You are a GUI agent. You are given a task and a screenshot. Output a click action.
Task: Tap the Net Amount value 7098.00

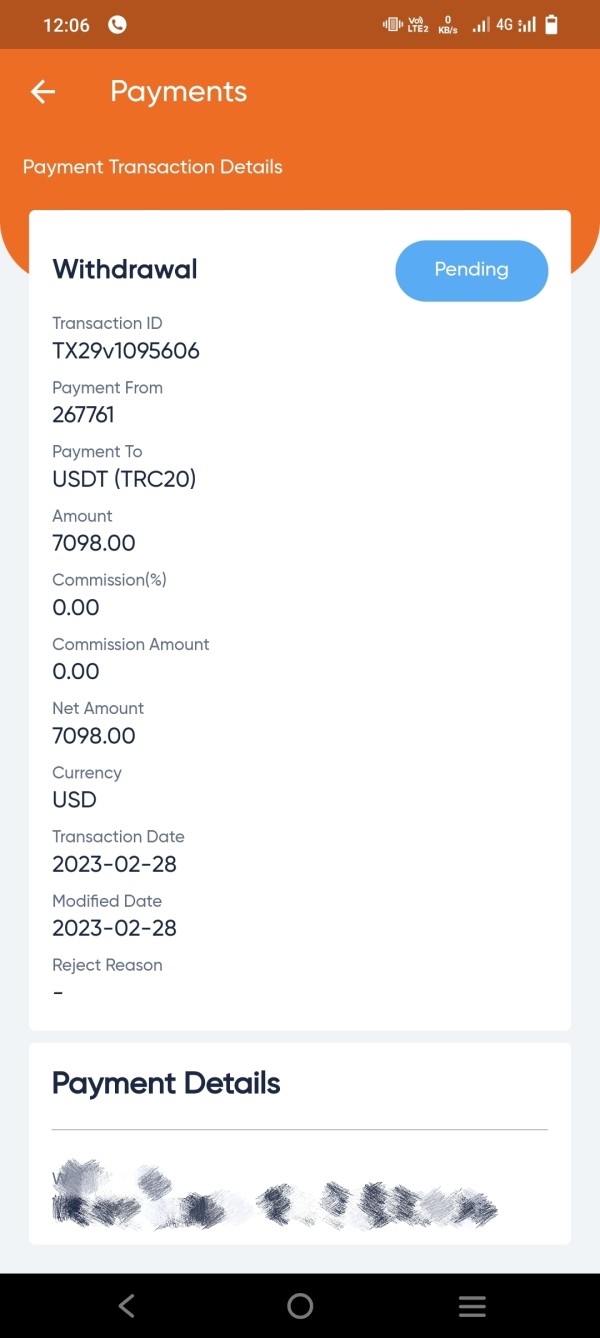pyautogui.click(x=93, y=736)
